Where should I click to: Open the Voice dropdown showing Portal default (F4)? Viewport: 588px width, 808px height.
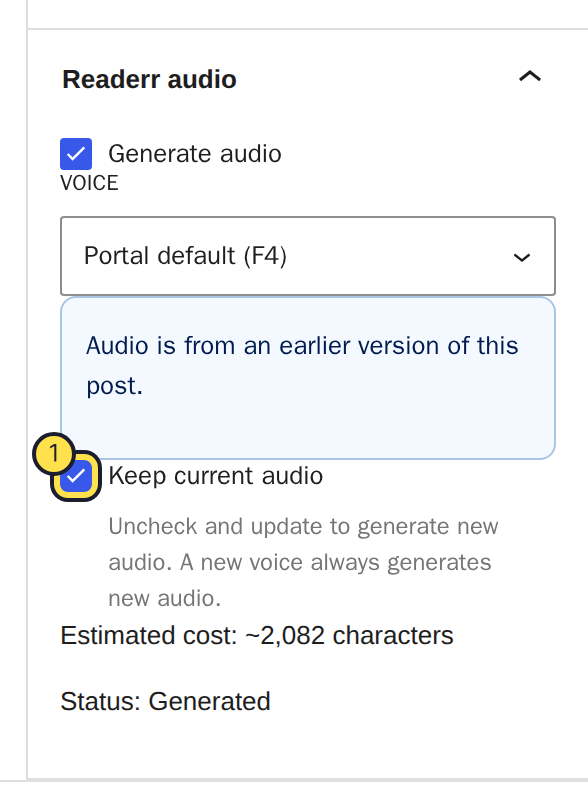tap(308, 256)
